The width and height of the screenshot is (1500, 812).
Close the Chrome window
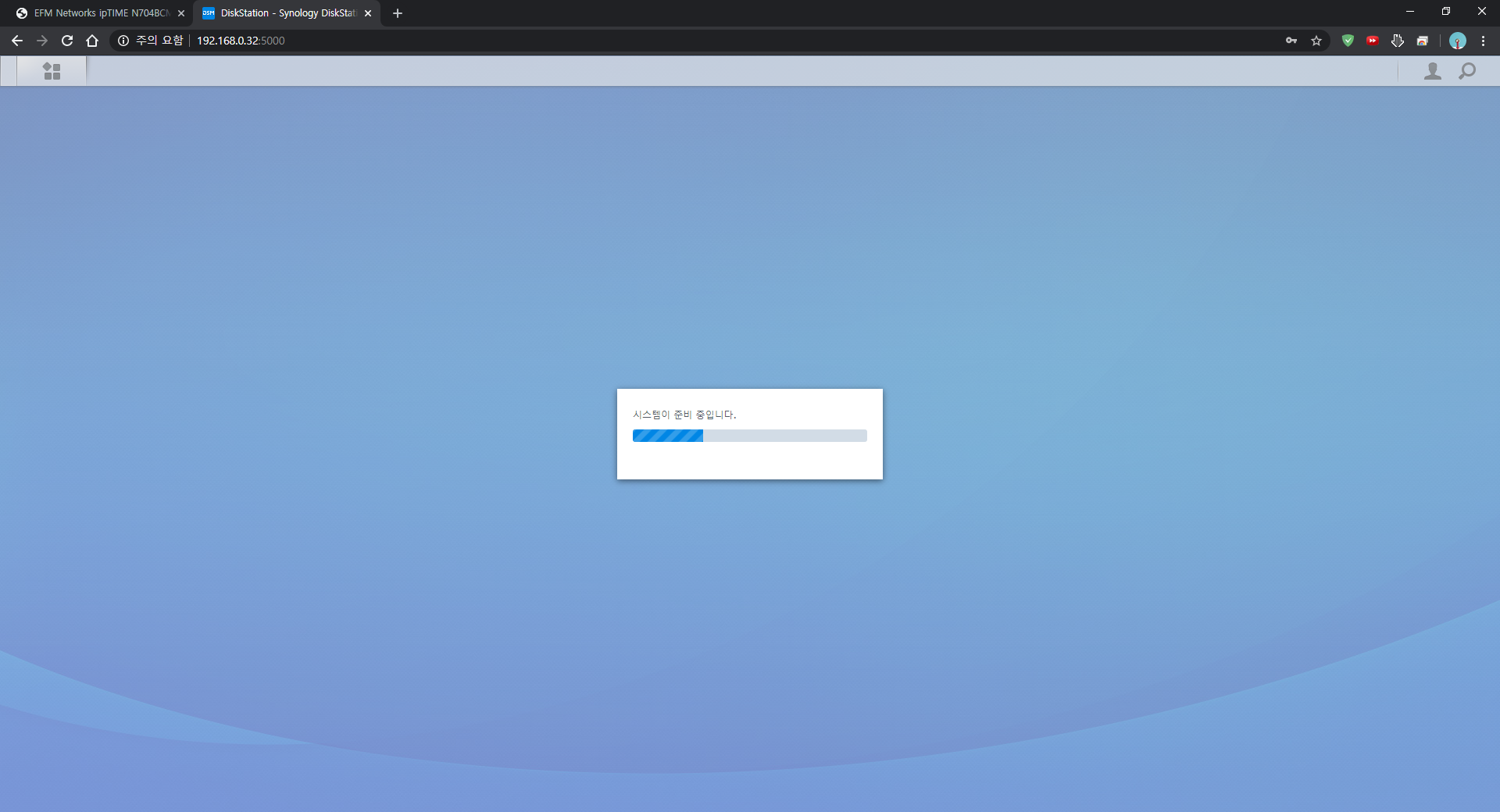coord(1482,12)
